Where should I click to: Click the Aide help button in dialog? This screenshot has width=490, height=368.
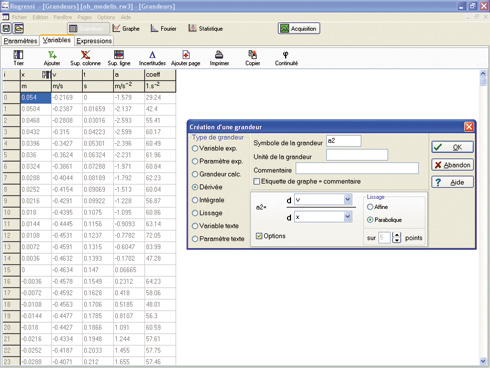(452, 182)
